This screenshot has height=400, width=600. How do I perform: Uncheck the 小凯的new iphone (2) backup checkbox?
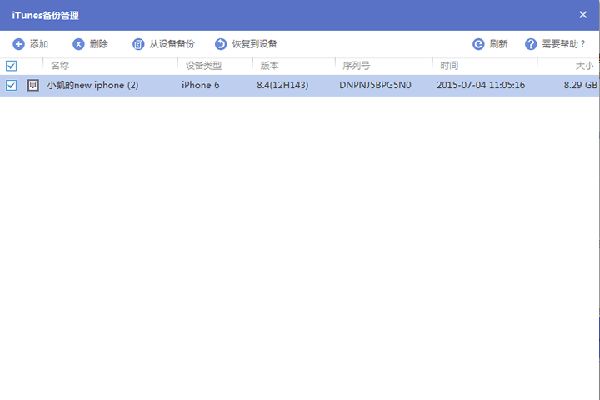pos(11,86)
